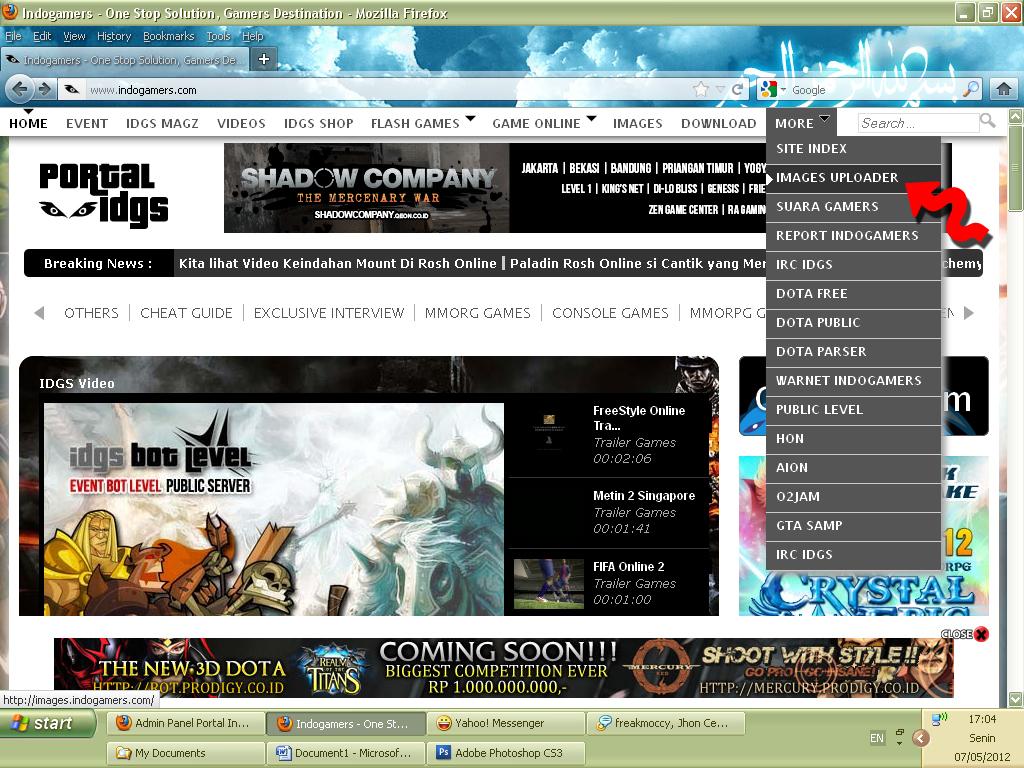Click the Portal IDGS logo
The height and width of the screenshot is (768, 1024).
pyautogui.click(x=103, y=195)
